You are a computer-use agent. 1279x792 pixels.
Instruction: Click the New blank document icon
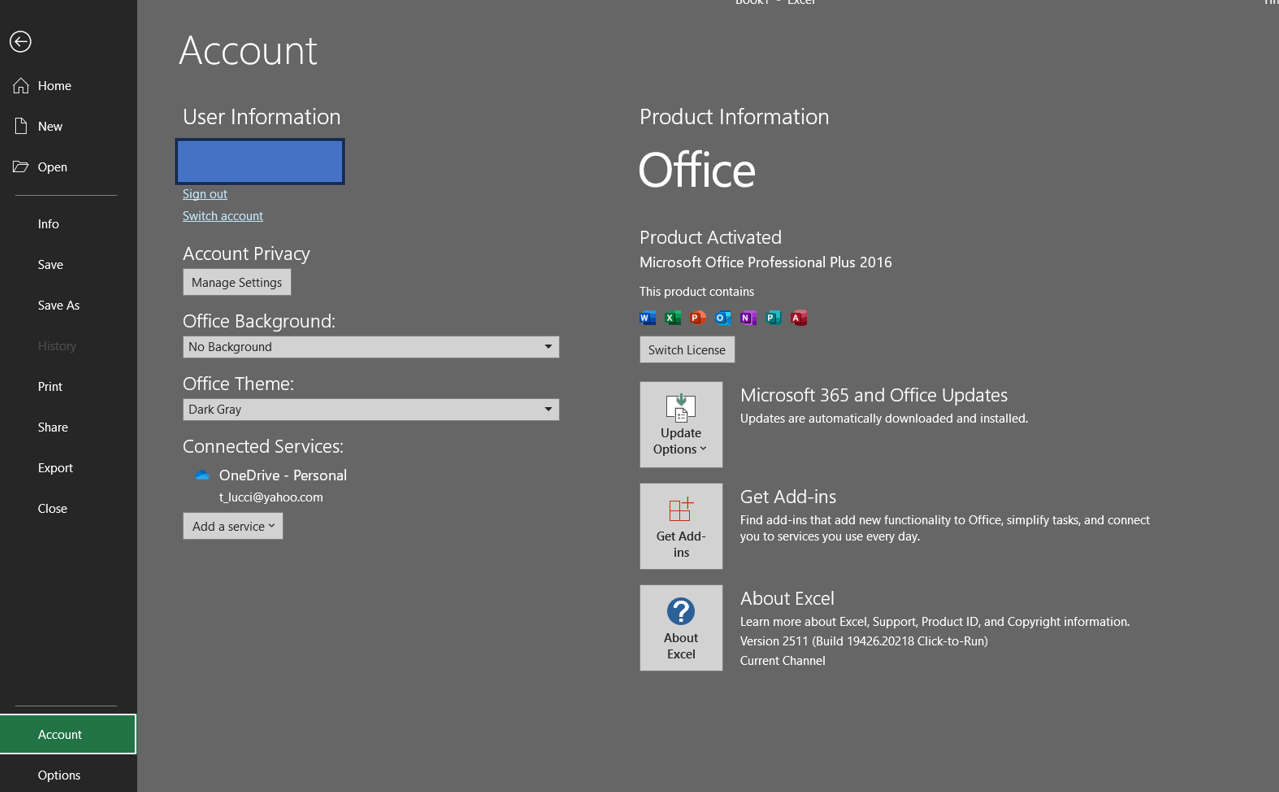click(21, 126)
